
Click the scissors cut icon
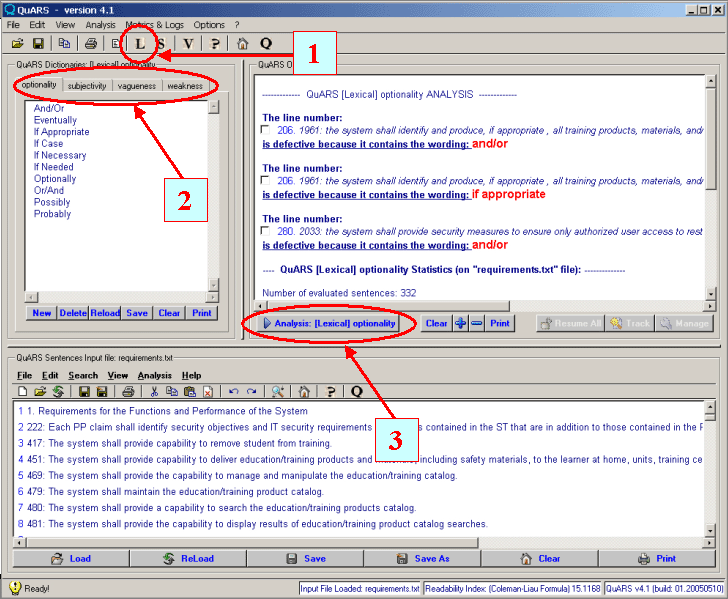tap(154, 391)
